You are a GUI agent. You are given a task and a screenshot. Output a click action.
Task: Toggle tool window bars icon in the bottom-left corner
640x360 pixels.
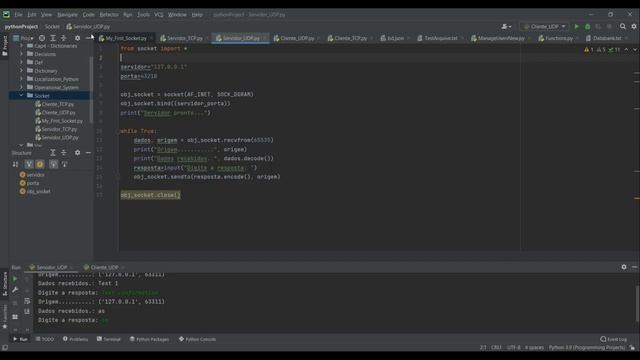coord(4,348)
